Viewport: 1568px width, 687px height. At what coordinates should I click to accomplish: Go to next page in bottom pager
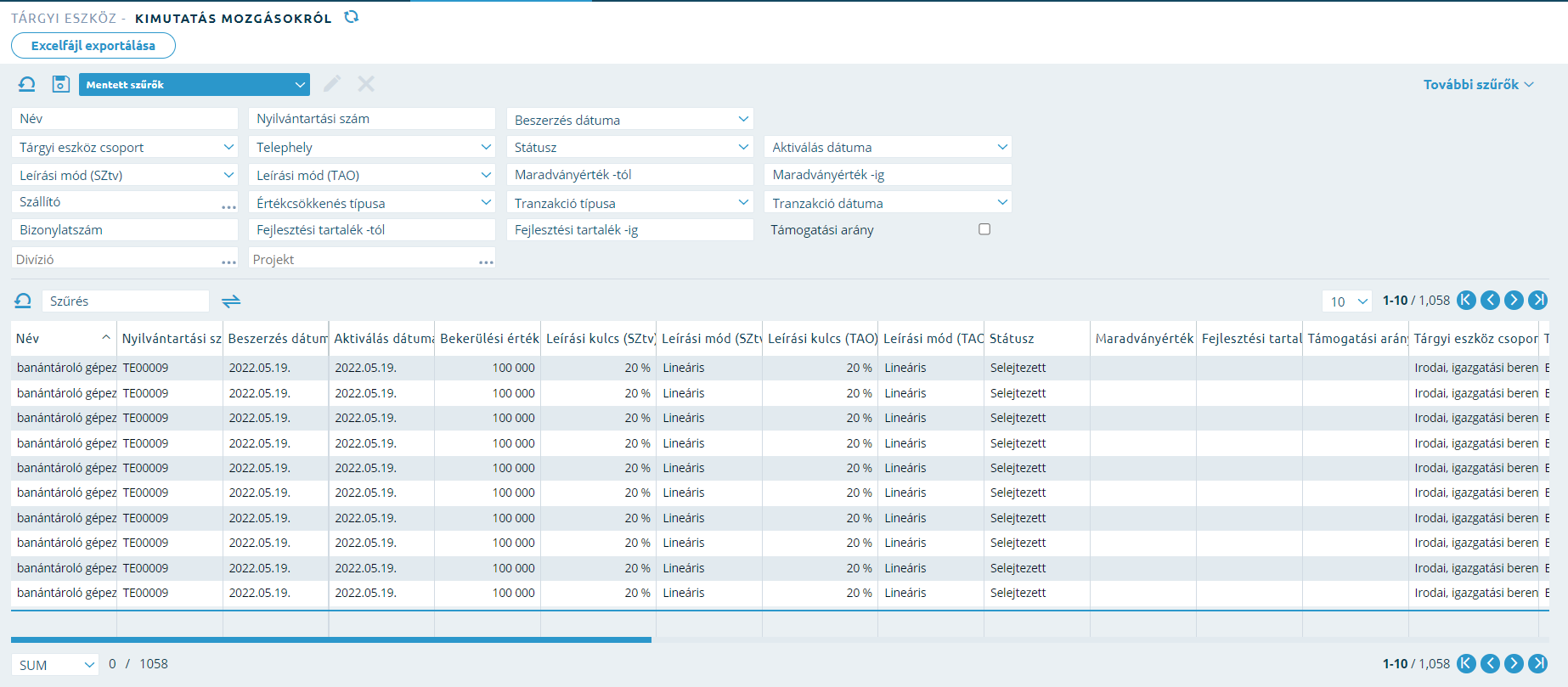pyautogui.click(x=1514, y=664)
